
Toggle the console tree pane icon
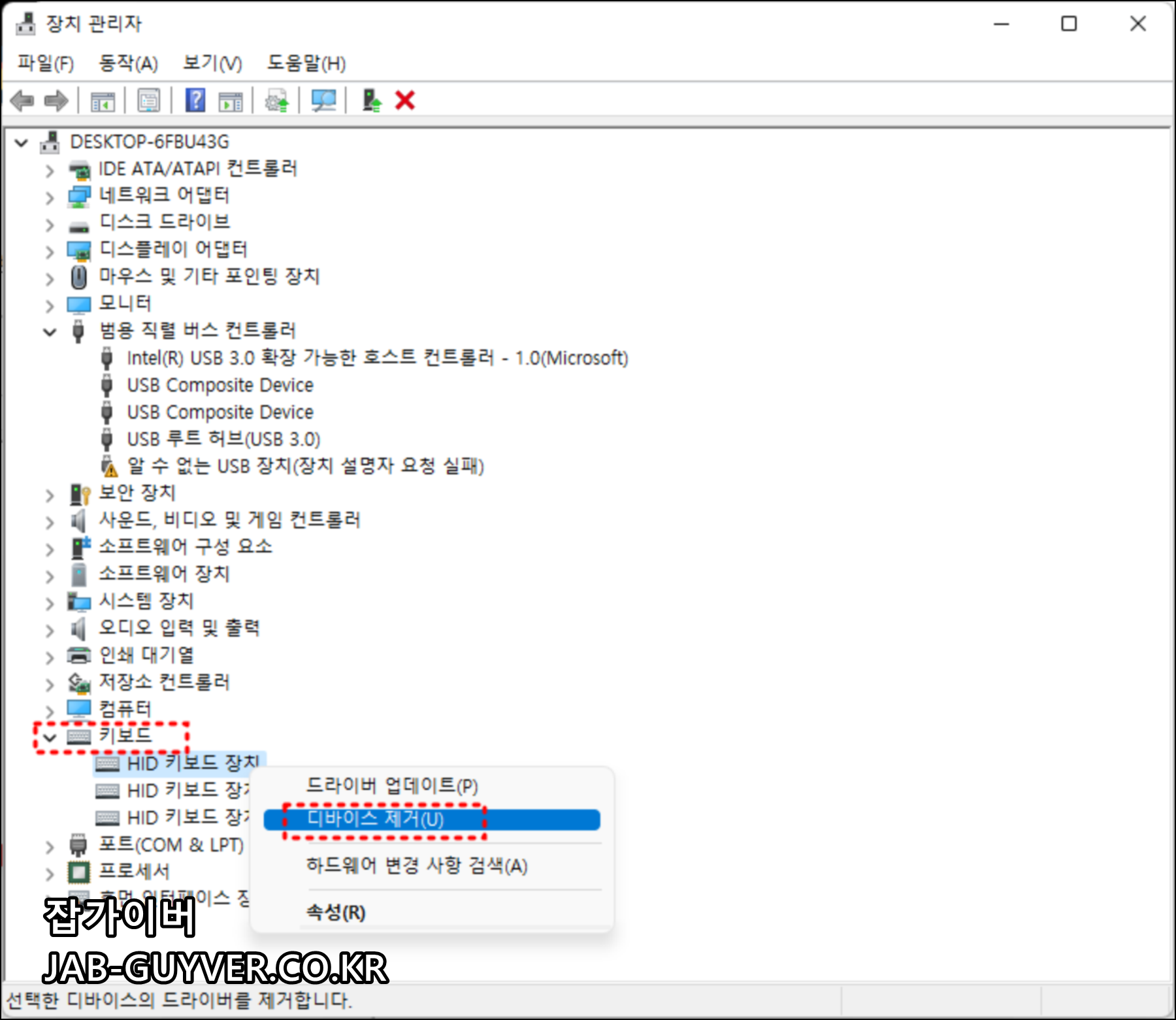point(103,99)
